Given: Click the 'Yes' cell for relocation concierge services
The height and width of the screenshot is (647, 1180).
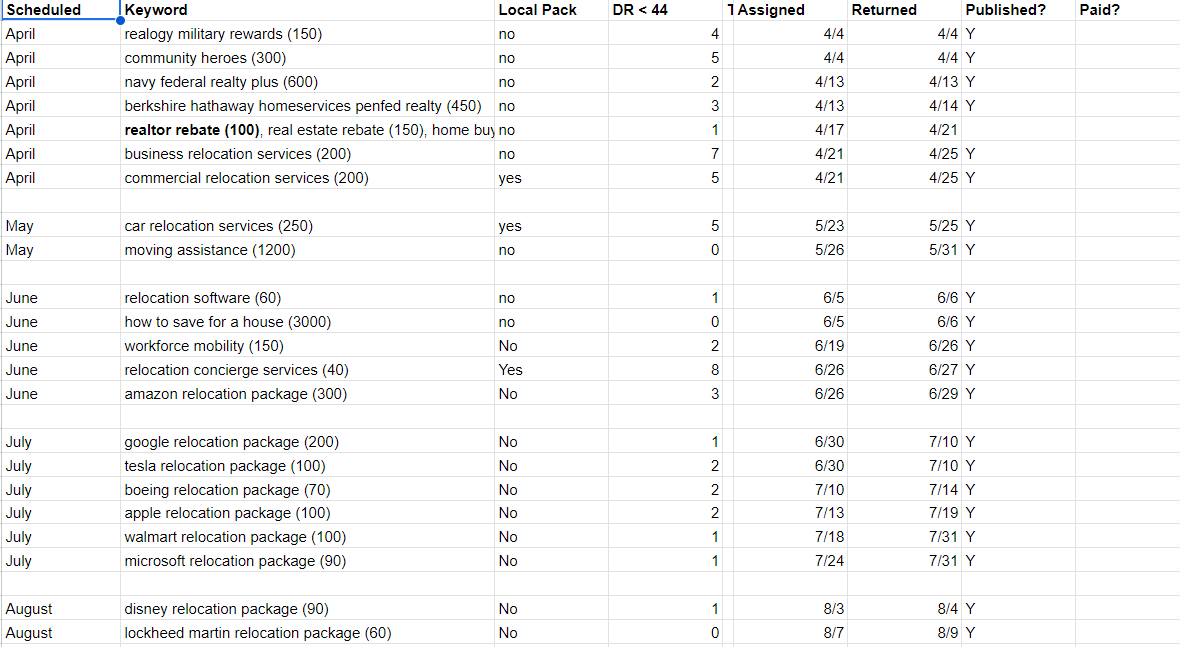Looking at the screenshot, I should [x=510, y=370].
